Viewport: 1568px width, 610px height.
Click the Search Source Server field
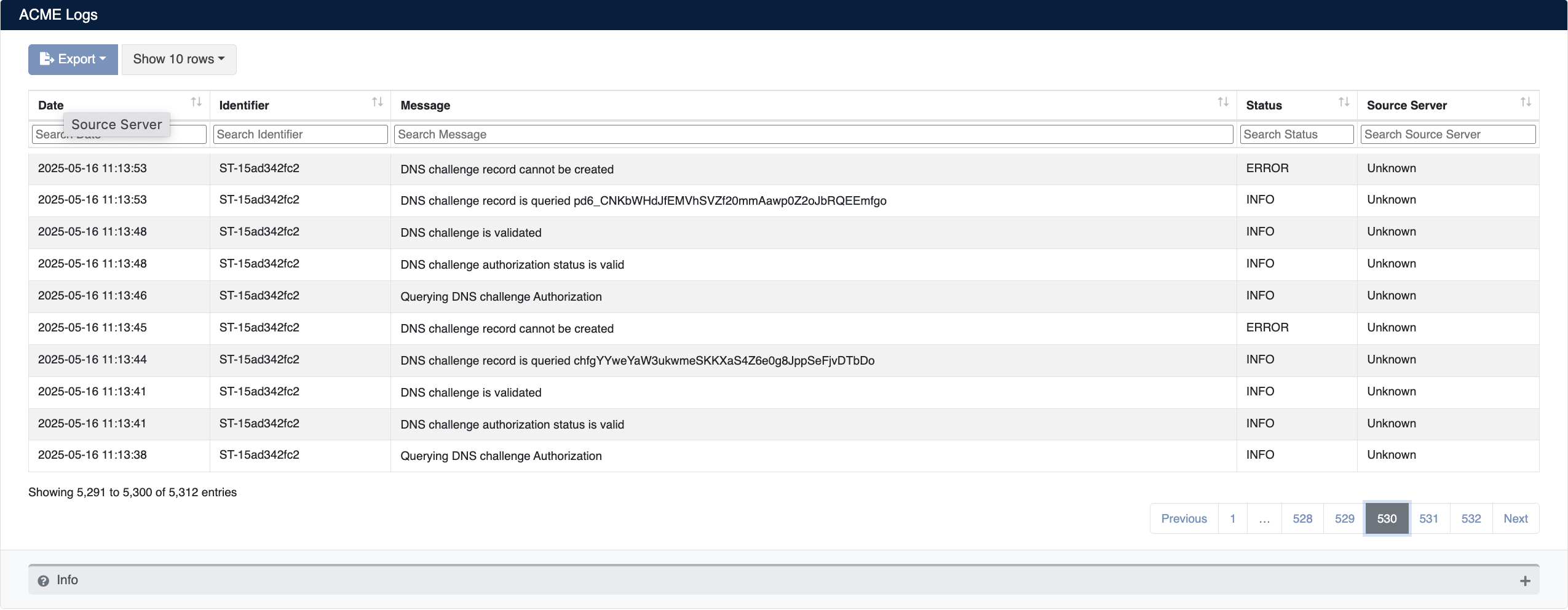1448,135
